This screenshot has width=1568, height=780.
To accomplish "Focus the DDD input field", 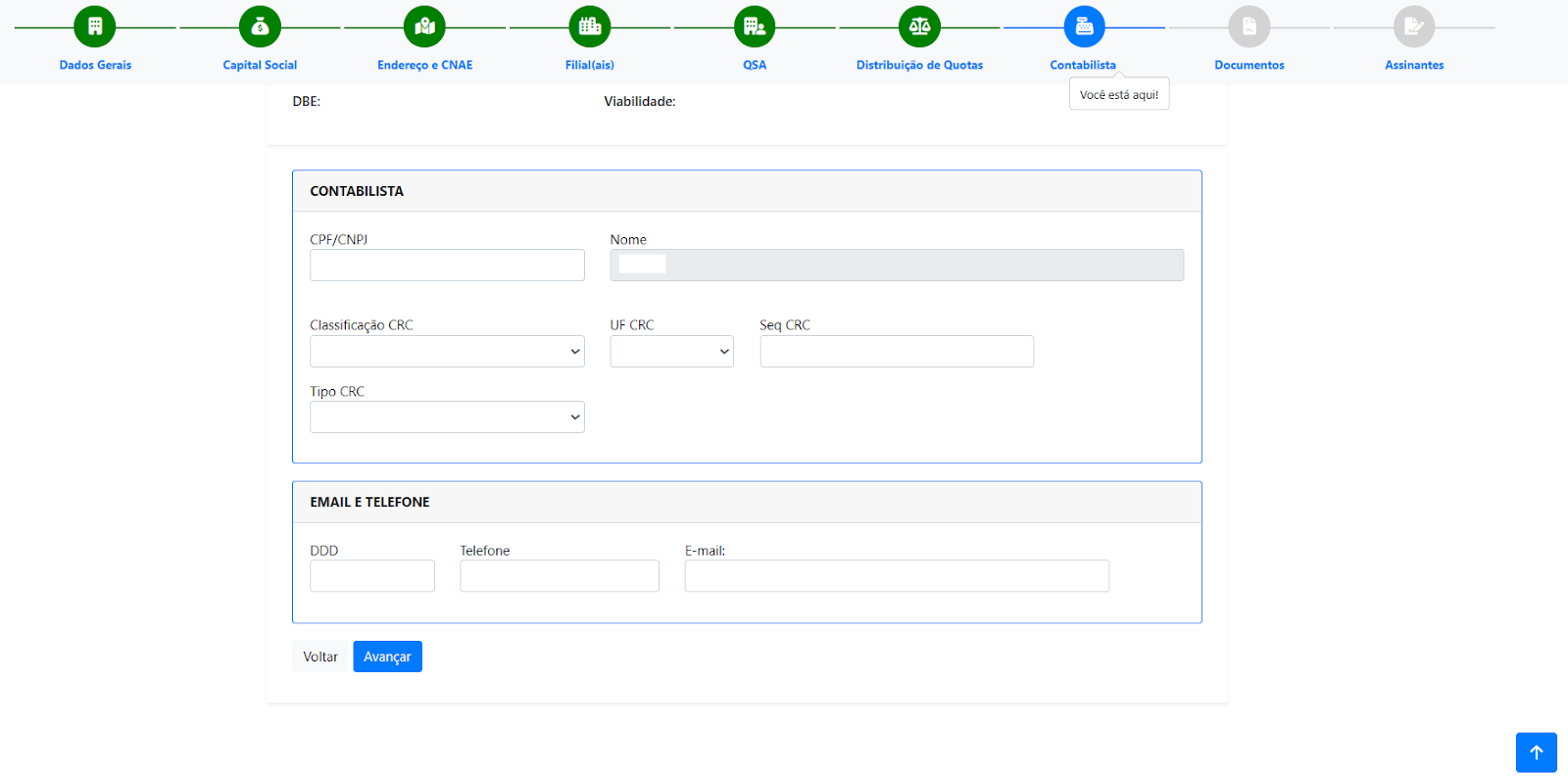I will pos(372,576).
